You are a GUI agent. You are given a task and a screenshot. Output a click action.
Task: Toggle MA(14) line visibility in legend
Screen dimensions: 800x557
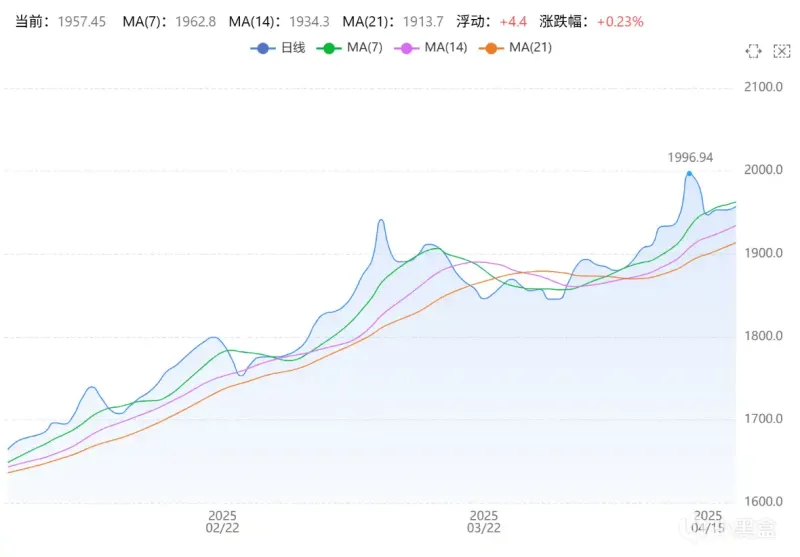434,47
